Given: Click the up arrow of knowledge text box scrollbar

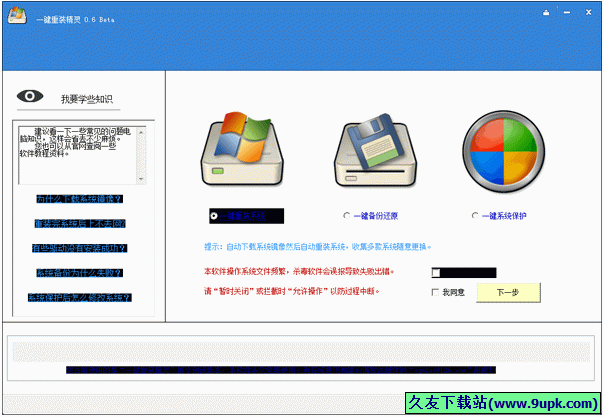Looking at the screenshot, I should [x=141, y=132].
